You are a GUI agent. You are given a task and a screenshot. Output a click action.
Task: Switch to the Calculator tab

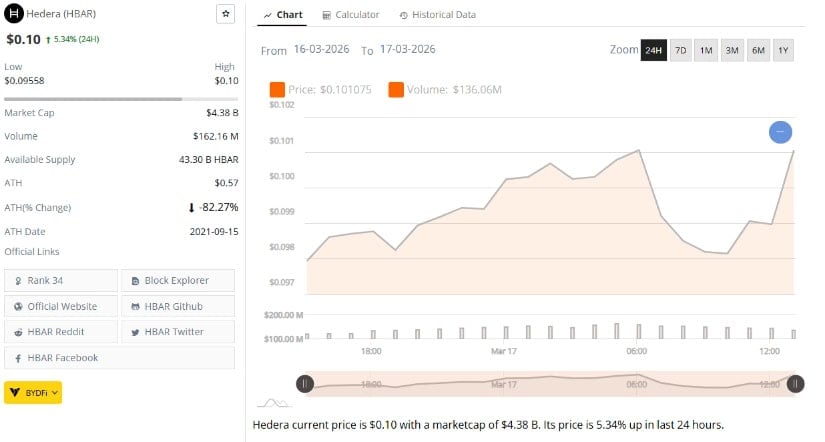coord(351,15)
